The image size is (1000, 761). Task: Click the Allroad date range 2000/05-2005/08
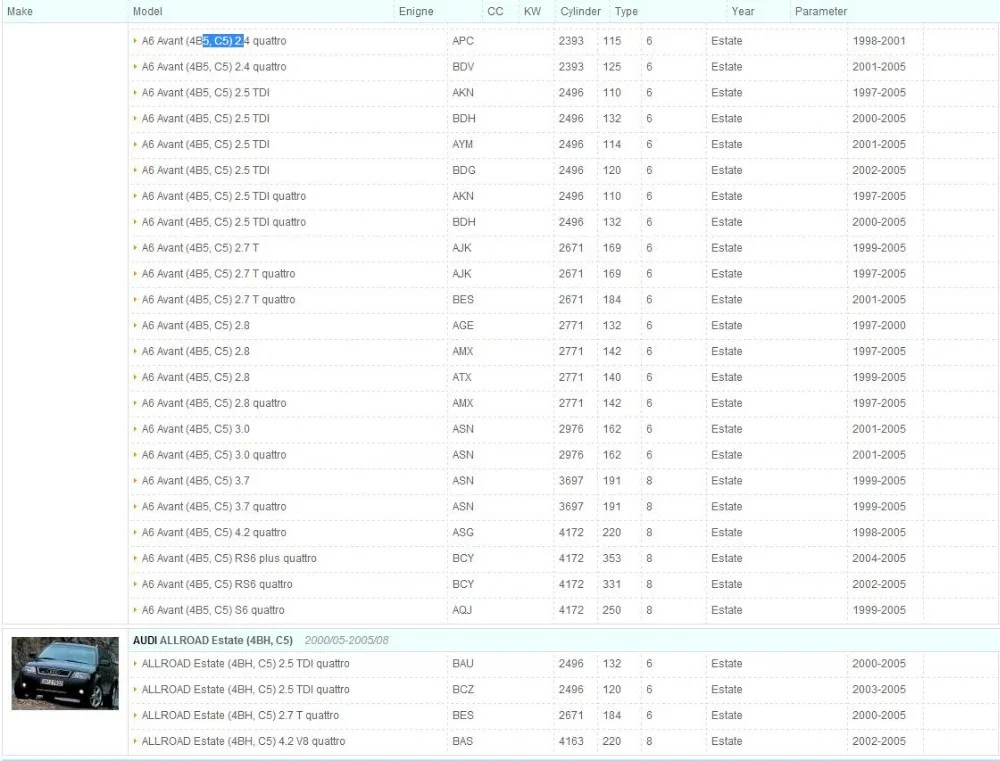pos(346,640)
